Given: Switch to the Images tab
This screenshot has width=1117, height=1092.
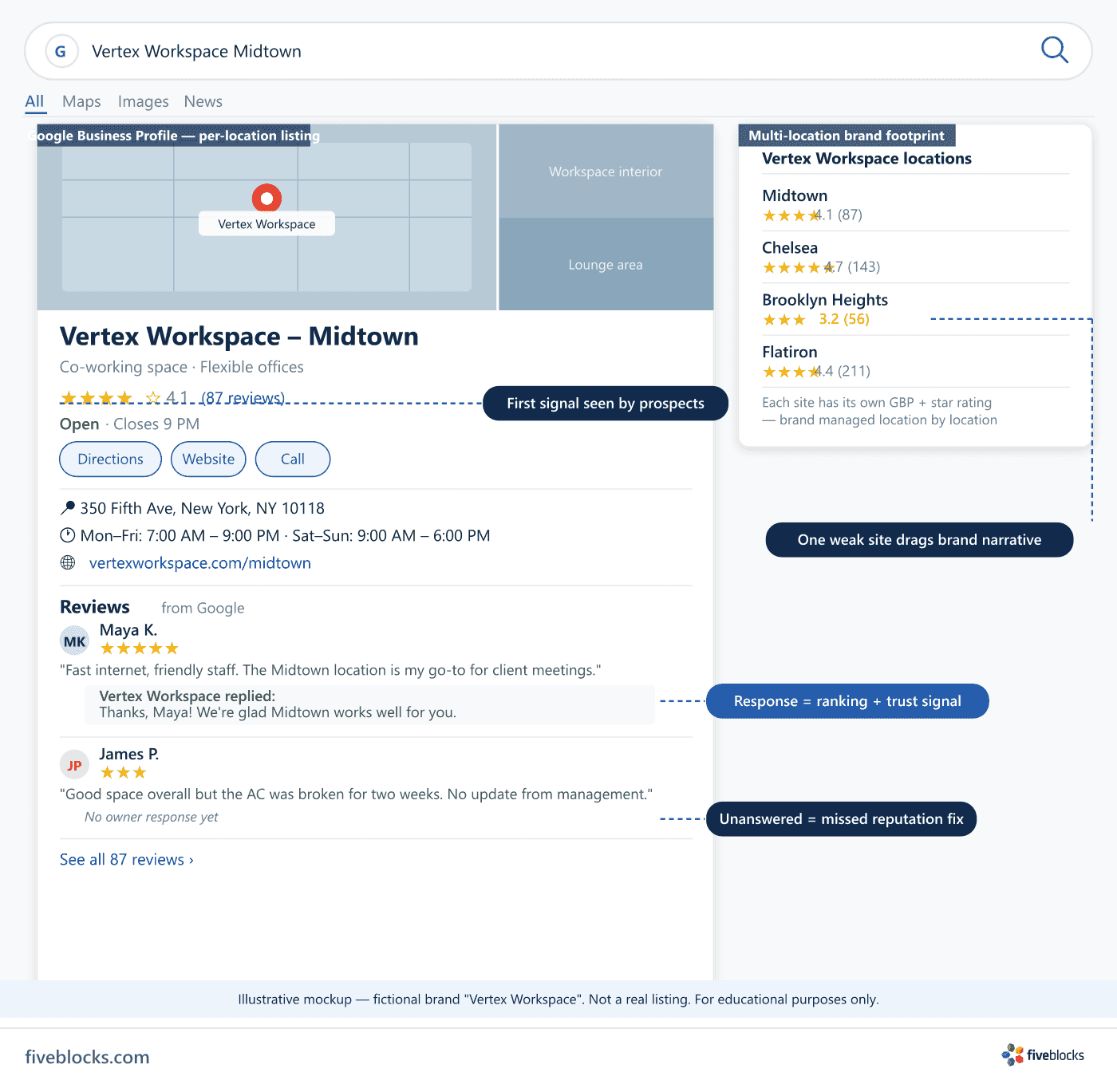Looking at the screenshot, I should pos(144,101).
